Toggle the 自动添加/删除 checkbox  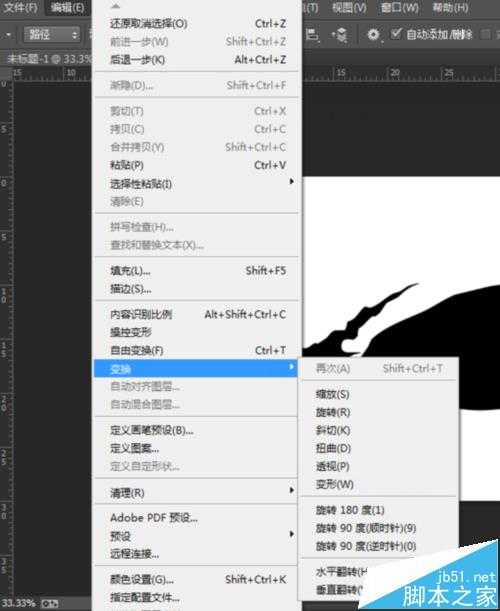396,34
